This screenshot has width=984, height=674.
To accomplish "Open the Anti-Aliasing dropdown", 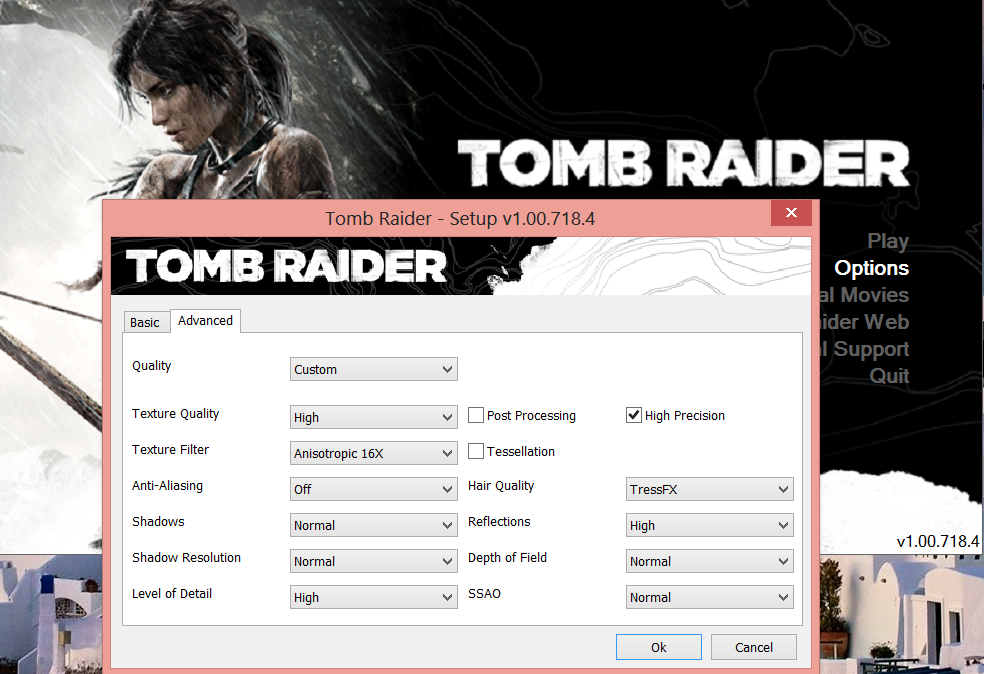I will [x=373, y=489].
